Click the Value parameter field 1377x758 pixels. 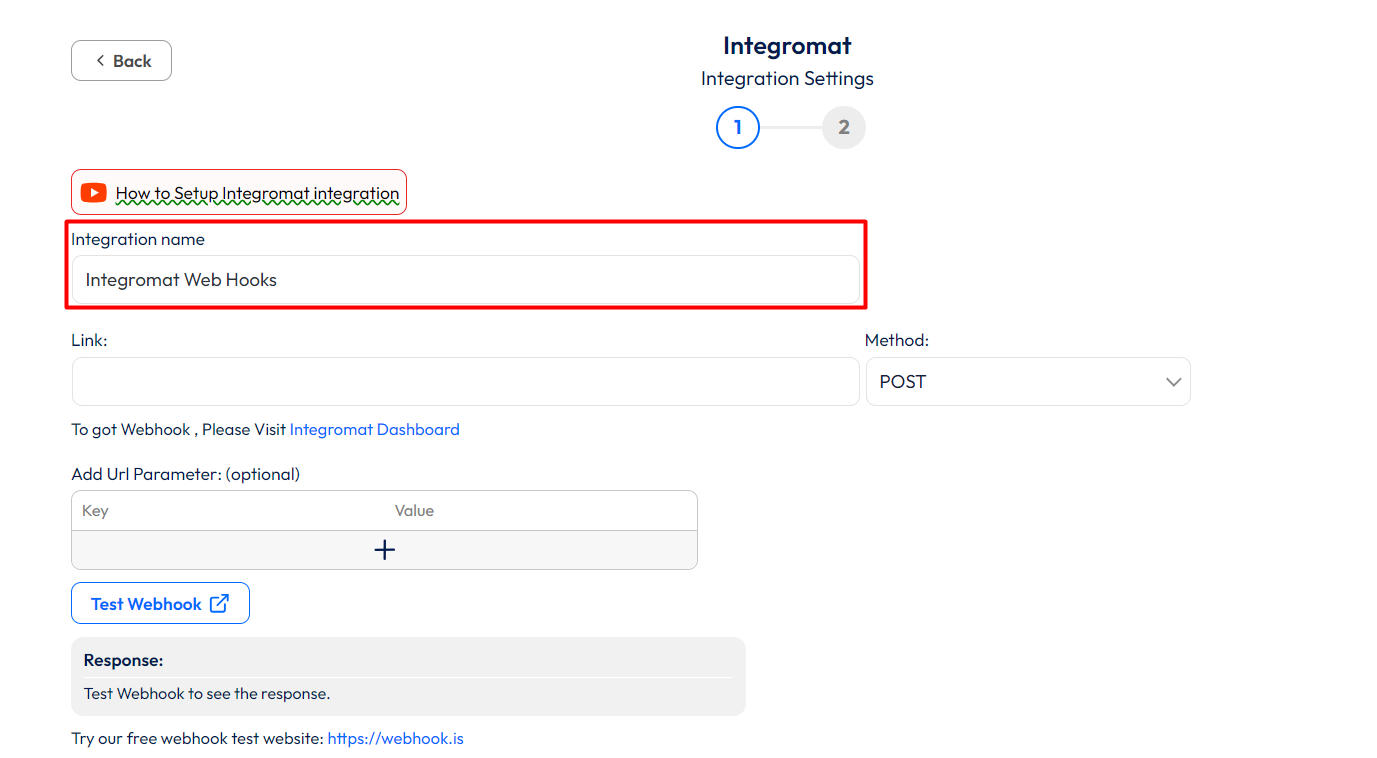point(540,511)
